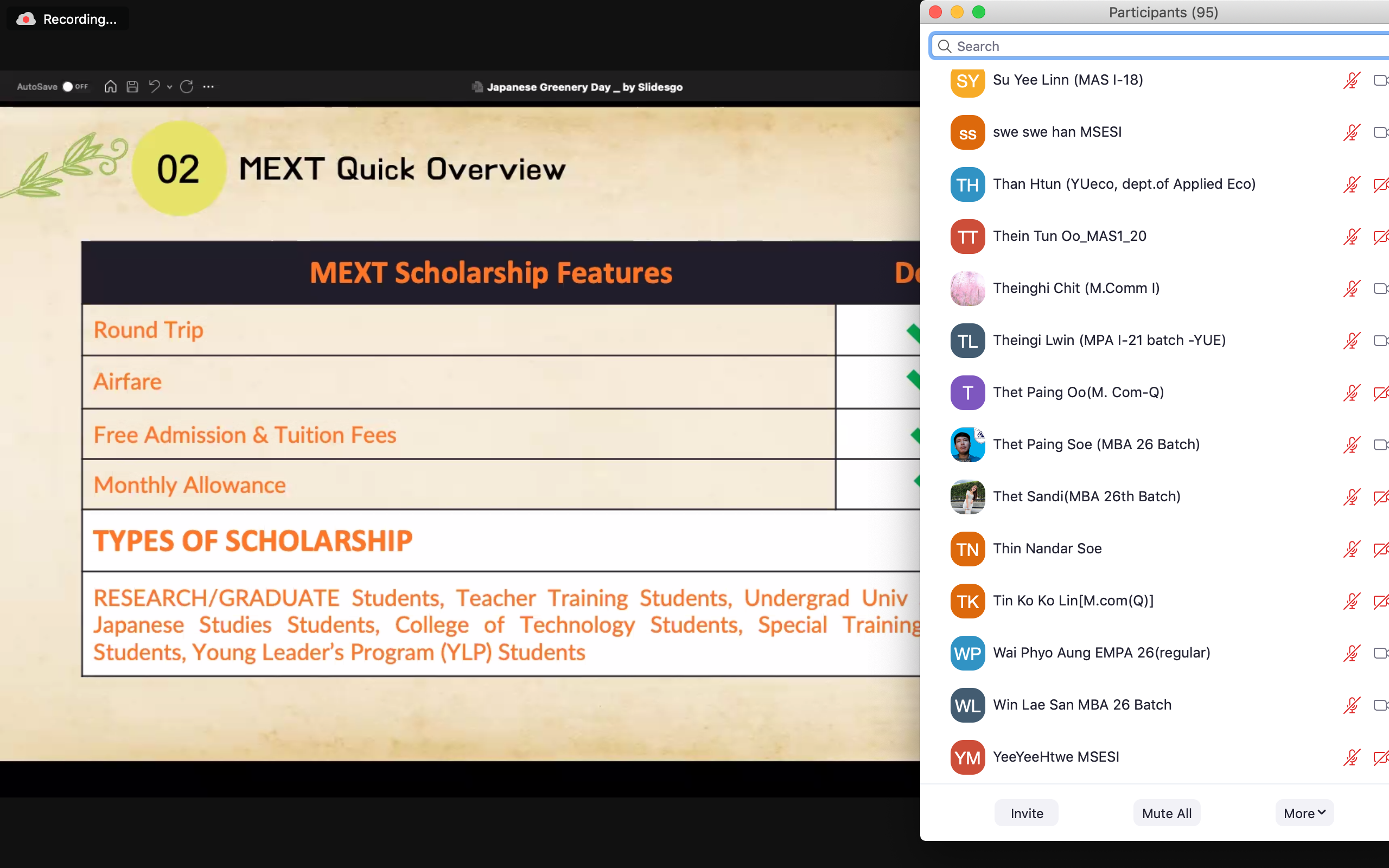Click the Recording cloud indicator
The height and width of the screenshot is (868, 1389).
pyautogui.click(x=26, y=19)
